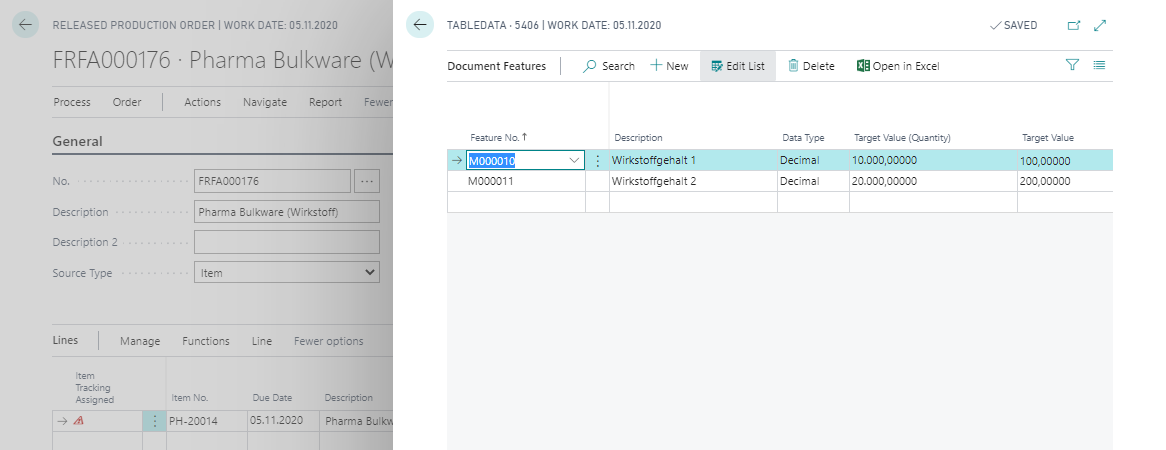Click into the empty Description 2 field

287,242
